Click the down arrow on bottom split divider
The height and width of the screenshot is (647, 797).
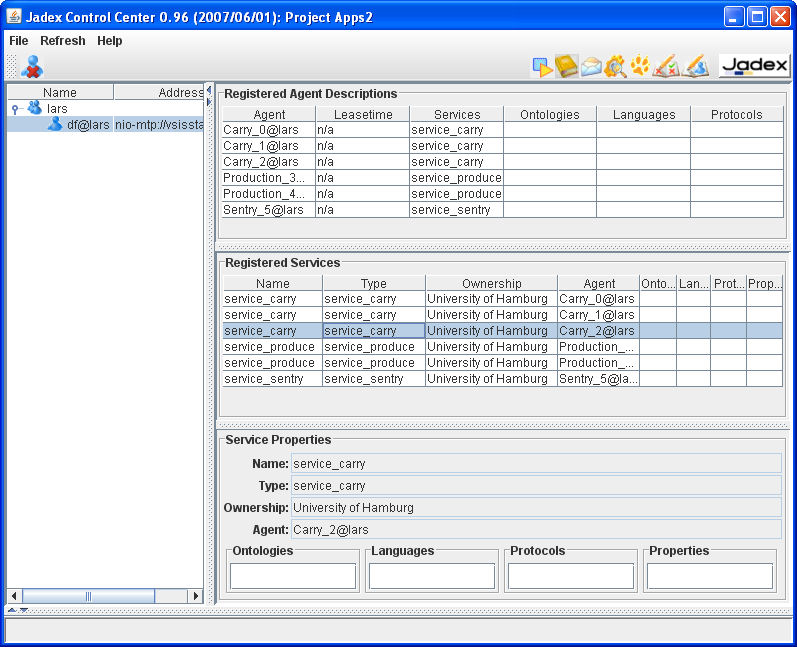pos(23,610)
